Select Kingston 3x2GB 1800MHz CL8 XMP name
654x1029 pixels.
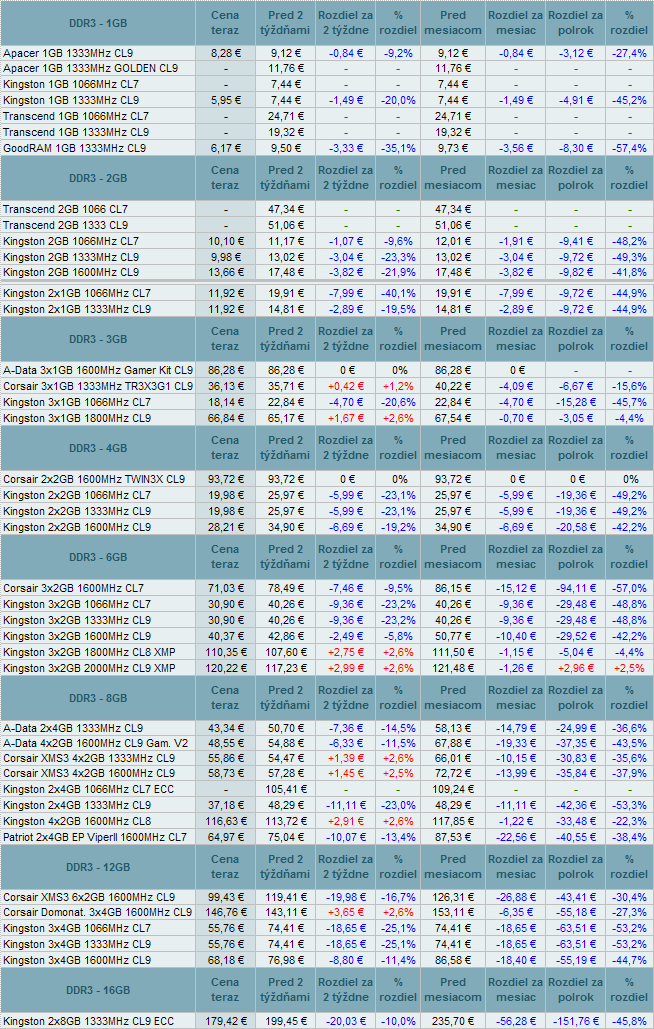pos(89,652)
